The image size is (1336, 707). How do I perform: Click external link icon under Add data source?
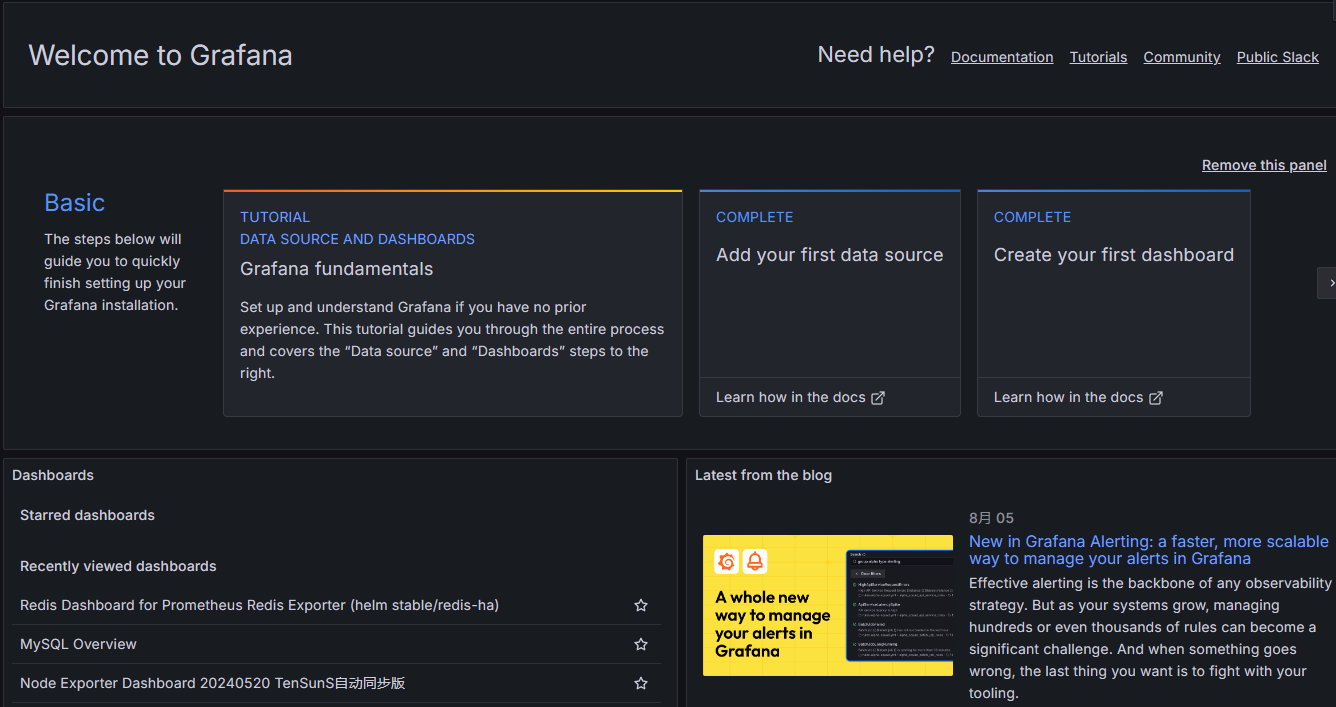pos(878,397)
